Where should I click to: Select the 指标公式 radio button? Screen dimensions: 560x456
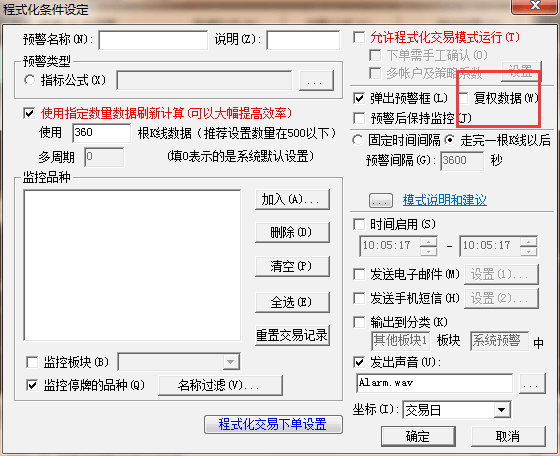[30, 80]
